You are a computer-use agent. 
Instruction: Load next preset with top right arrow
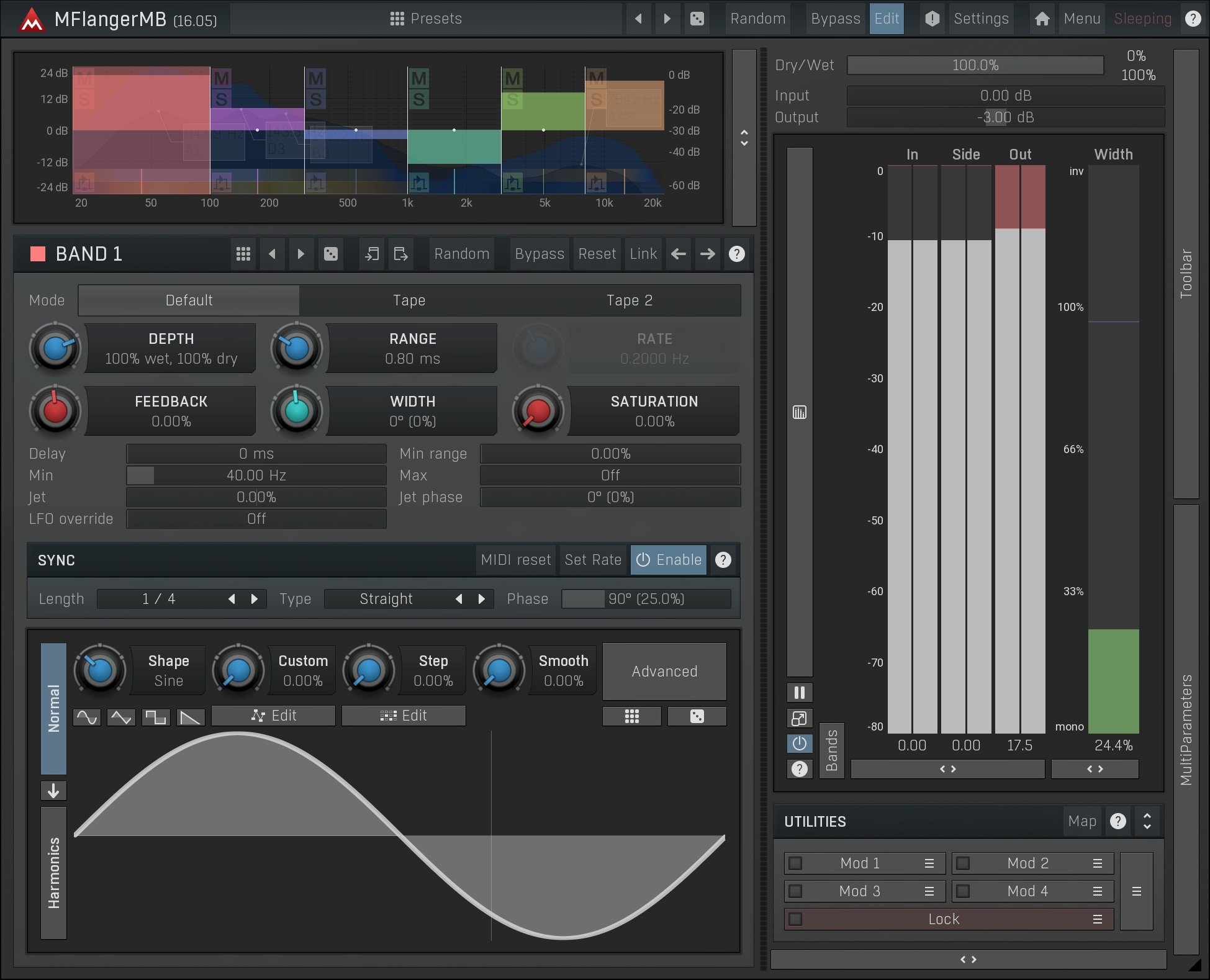pyautogui.click(x=667, y=19)
